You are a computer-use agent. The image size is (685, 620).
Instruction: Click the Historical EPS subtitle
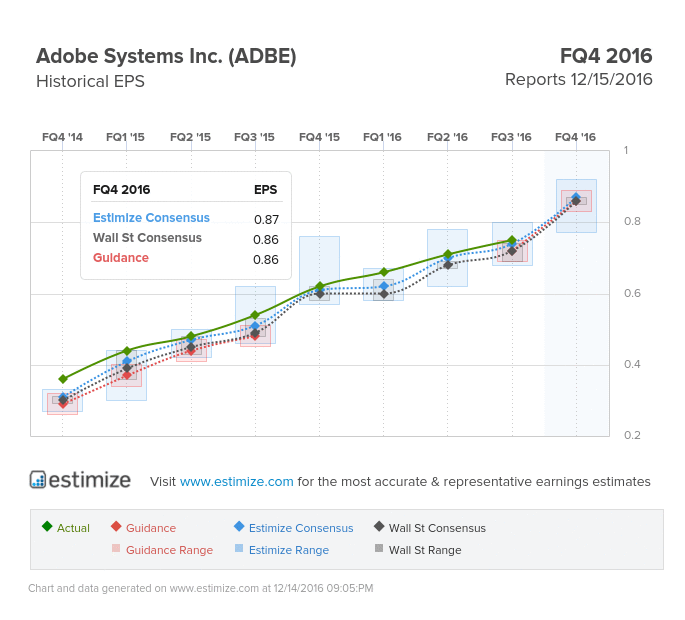pyautogui.click(x=90, y=81)
